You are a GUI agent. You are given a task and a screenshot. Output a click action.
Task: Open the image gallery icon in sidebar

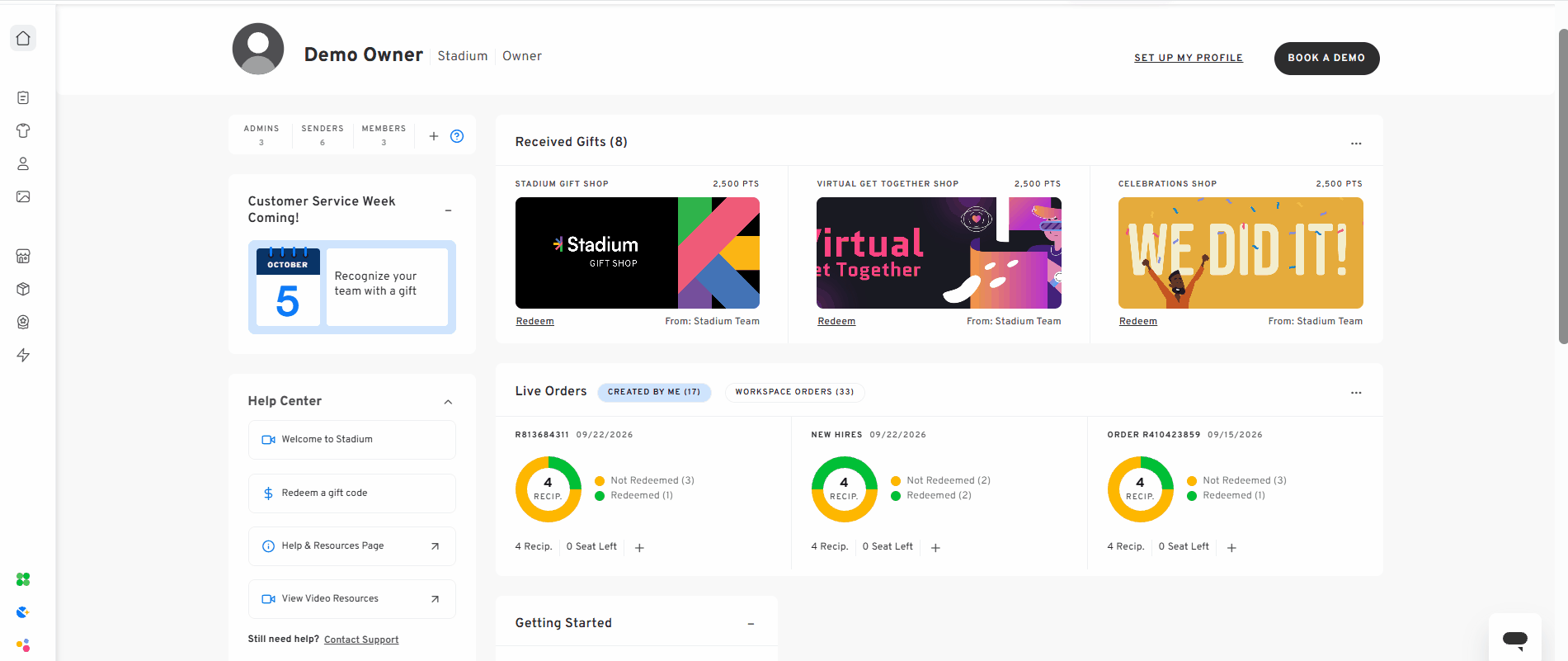click(23, 196)
